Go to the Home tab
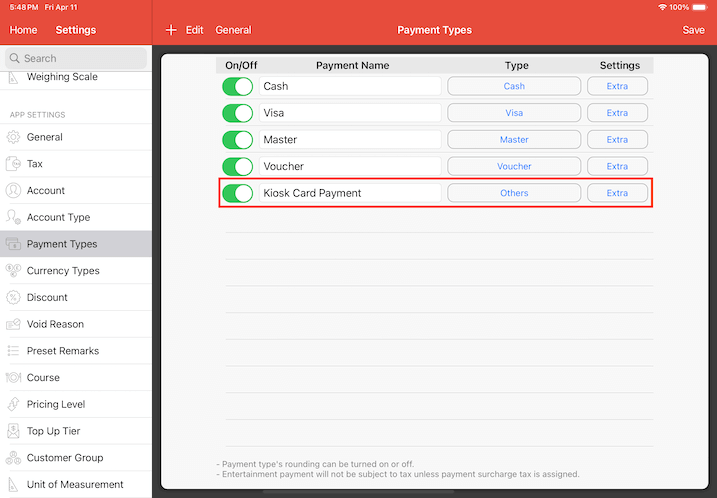This screenshot has height=498, width=717. click(24, 30)
